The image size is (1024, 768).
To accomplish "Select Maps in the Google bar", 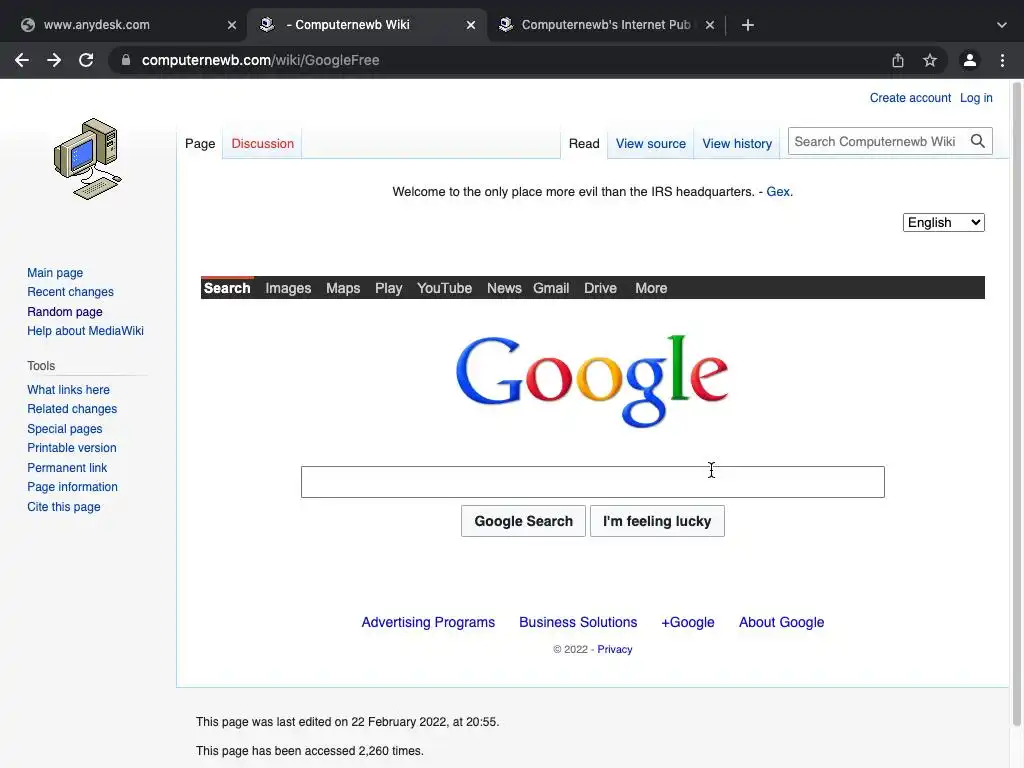I will pyautogui.click(x=343, y=288).
